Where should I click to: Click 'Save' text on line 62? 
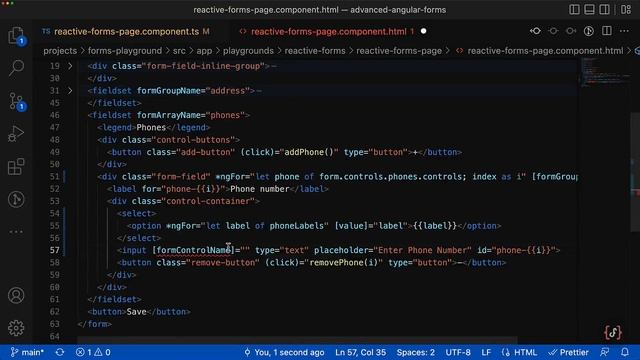click(x=136, y=312)
